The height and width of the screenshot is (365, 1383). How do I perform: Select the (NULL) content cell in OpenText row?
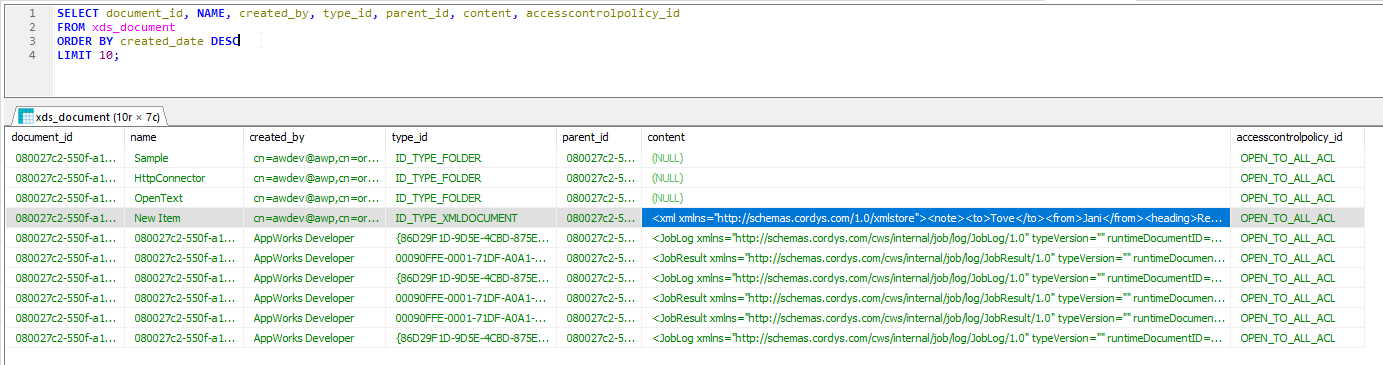point(936,198)
